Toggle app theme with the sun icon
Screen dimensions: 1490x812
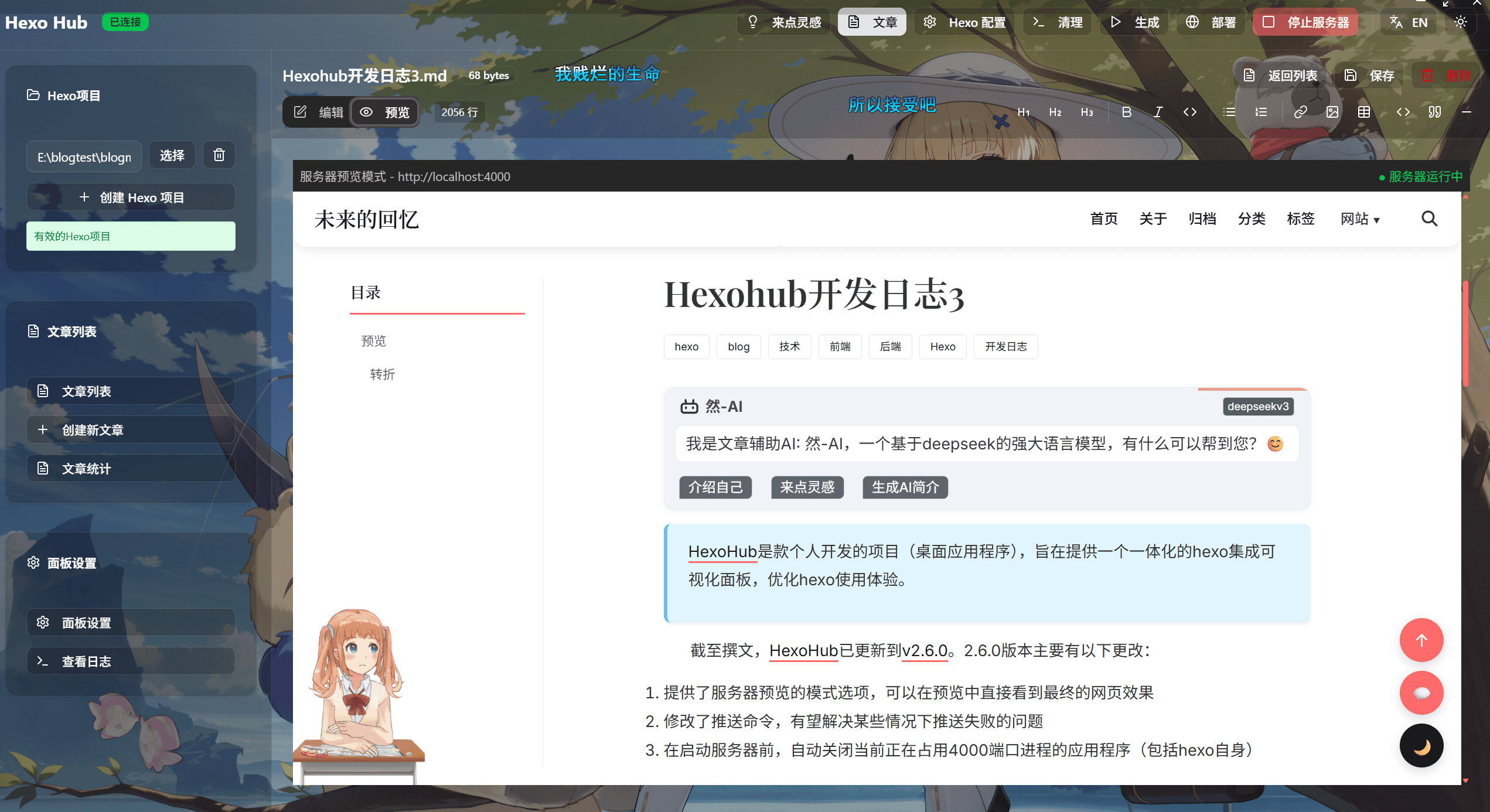pyautogui.click(x=1461, y=22)
